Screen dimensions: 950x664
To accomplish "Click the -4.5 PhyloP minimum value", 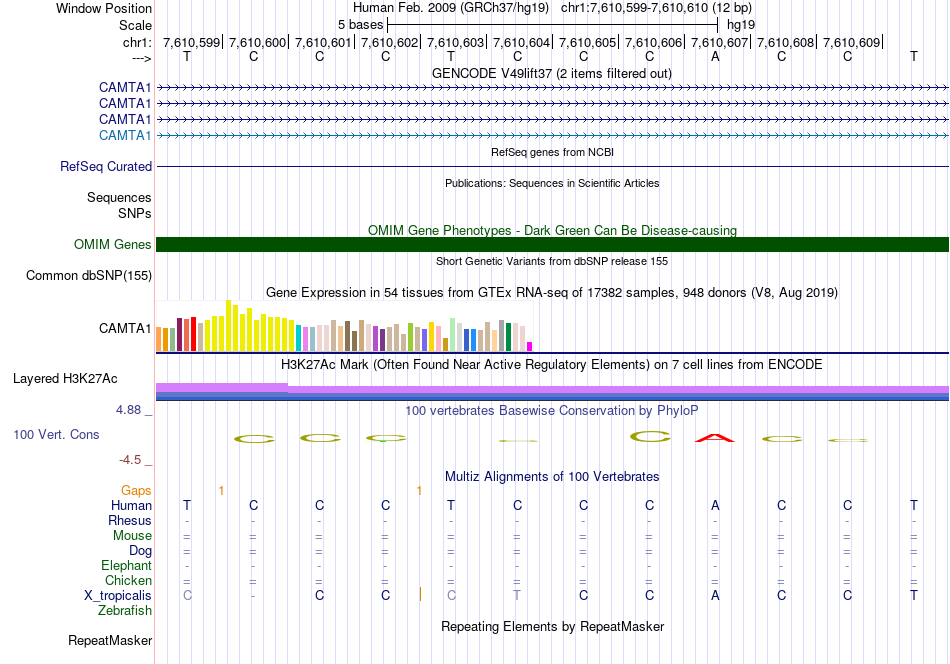I will click(x=130, y=460).
